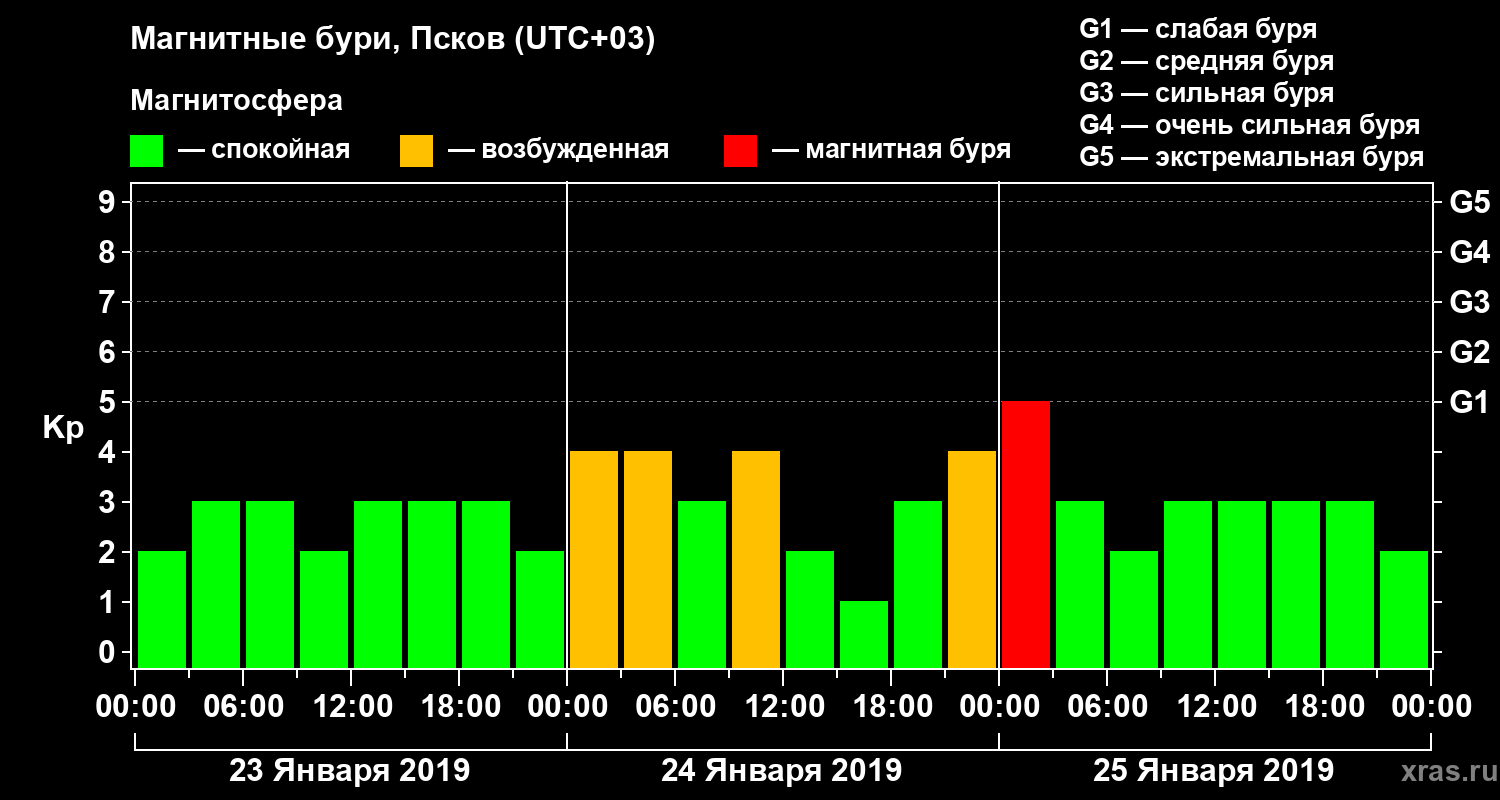Viewport: 1500px width, 800px height.
Task: Click the '12:00' time label above 23 Января
Action: tap(351, 707)
